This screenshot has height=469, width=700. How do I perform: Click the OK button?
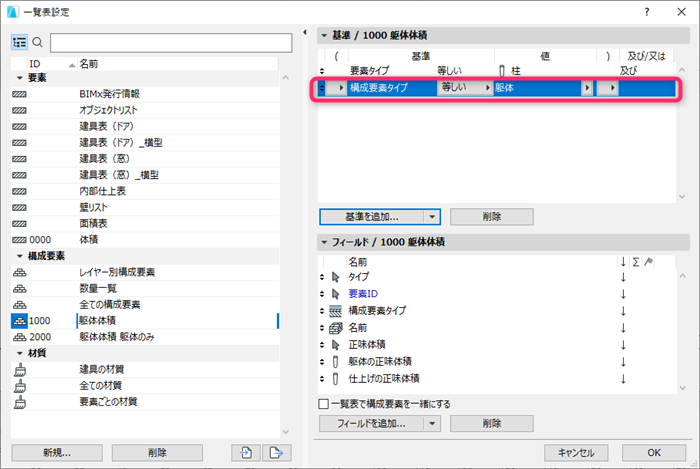654,453
